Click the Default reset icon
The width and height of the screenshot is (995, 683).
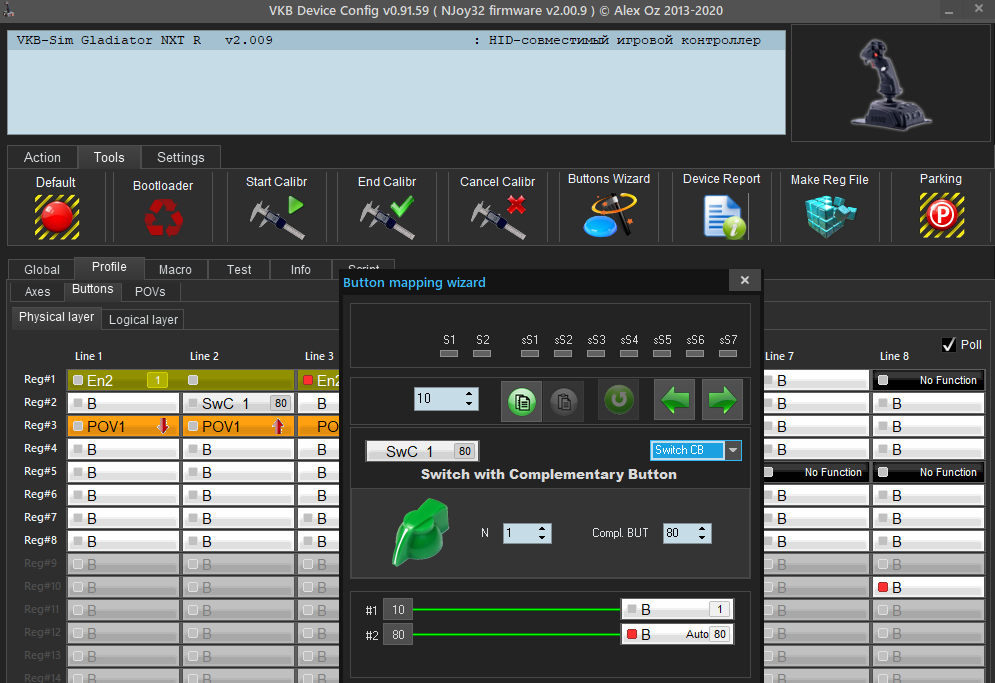[x=56, y=217]
